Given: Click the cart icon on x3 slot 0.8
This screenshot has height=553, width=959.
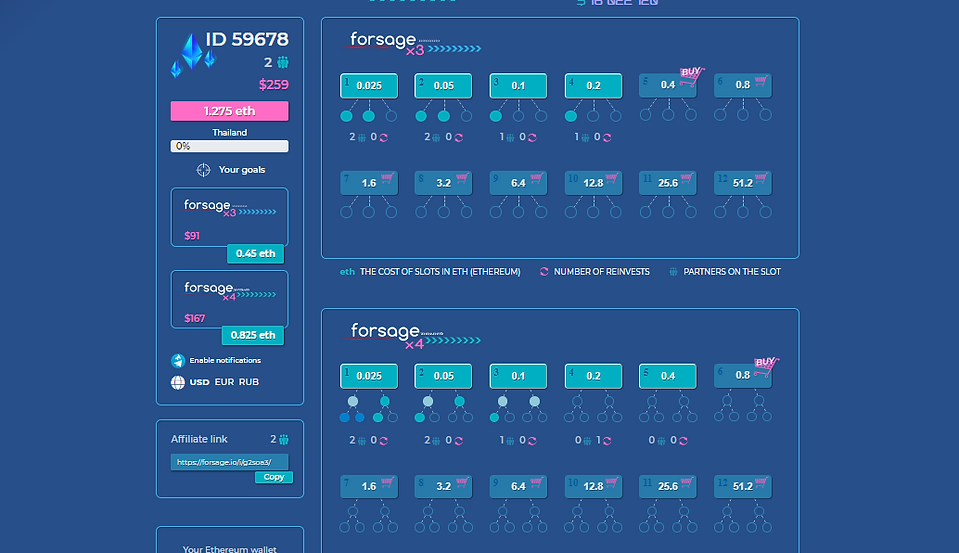Looking at the screenshot, I should click(760, 81).
